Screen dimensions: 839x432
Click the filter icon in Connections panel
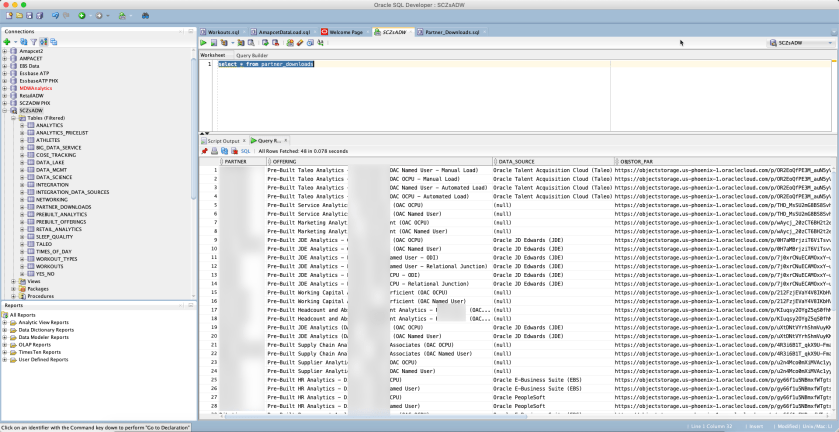pyautogui.click(x=33, y=42)
